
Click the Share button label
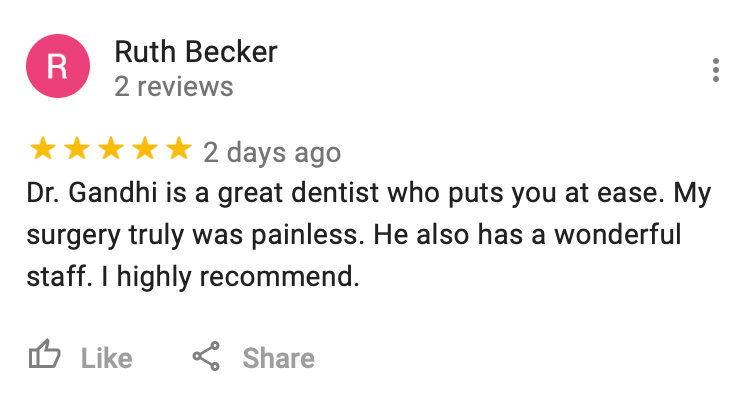coord(278,358)
